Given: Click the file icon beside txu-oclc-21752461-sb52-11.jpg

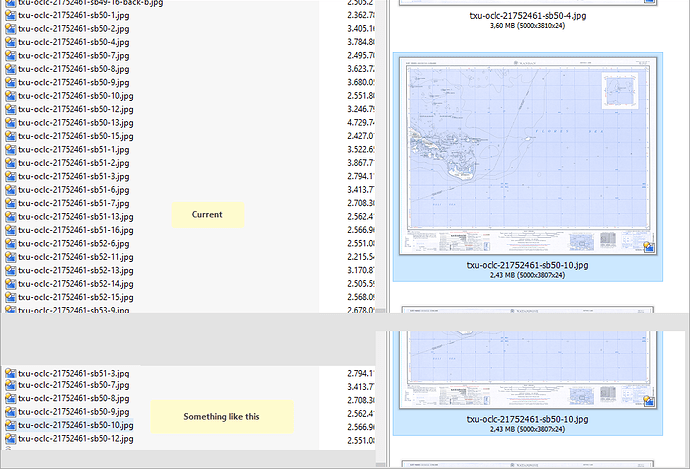Looking at the screenshot, I should [11, 257].
